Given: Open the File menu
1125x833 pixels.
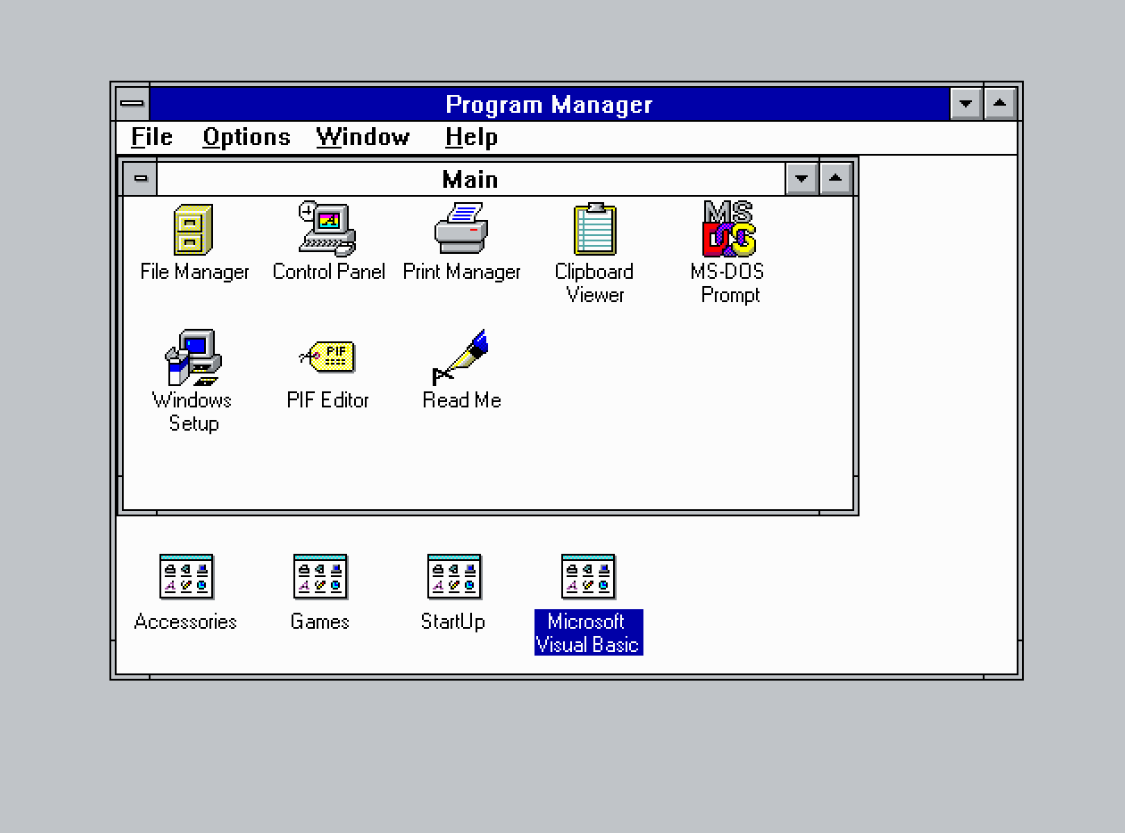Looking at the screenshot, I should click(151, 137).
